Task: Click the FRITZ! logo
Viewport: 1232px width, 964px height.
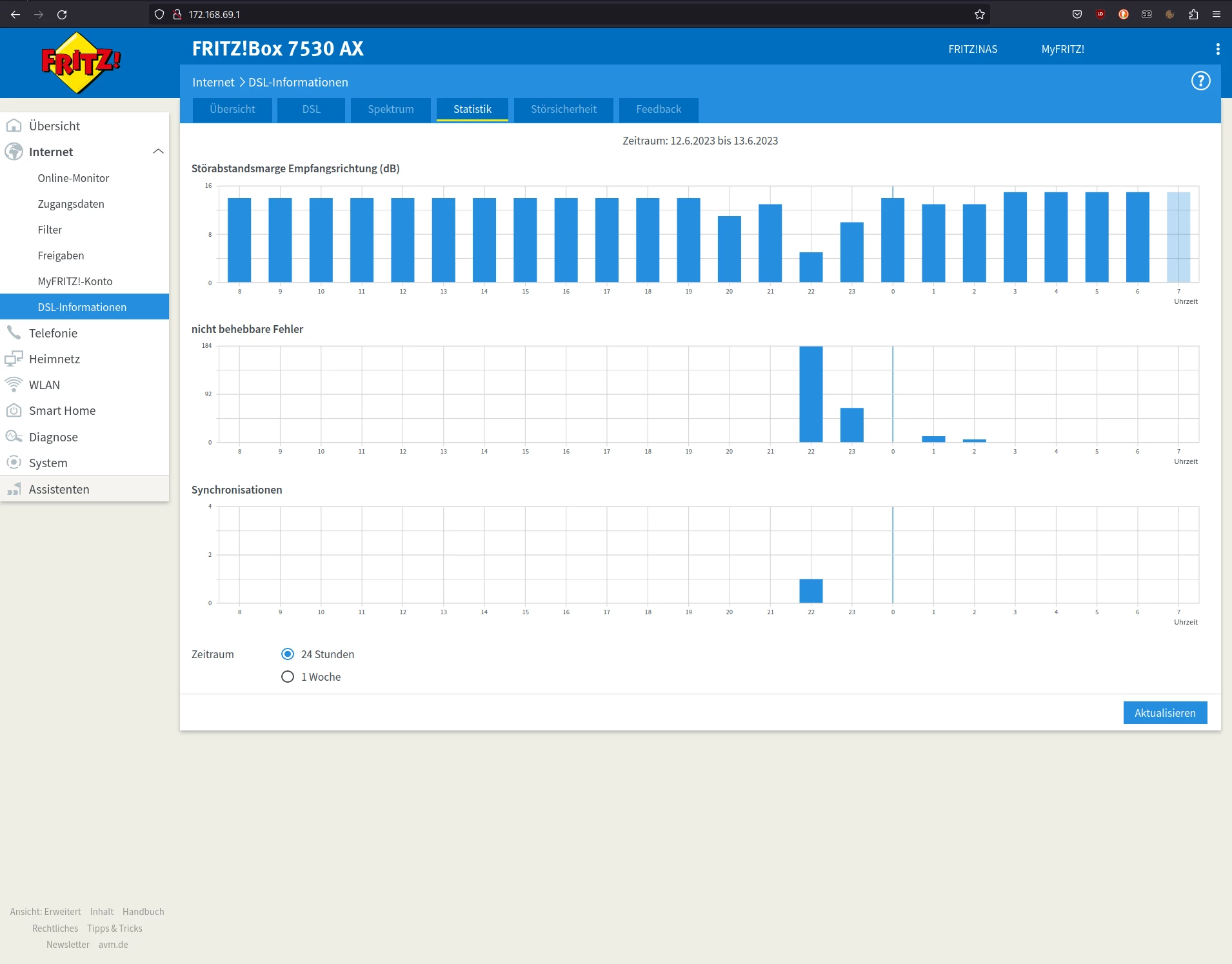Action: pos(81,63)
